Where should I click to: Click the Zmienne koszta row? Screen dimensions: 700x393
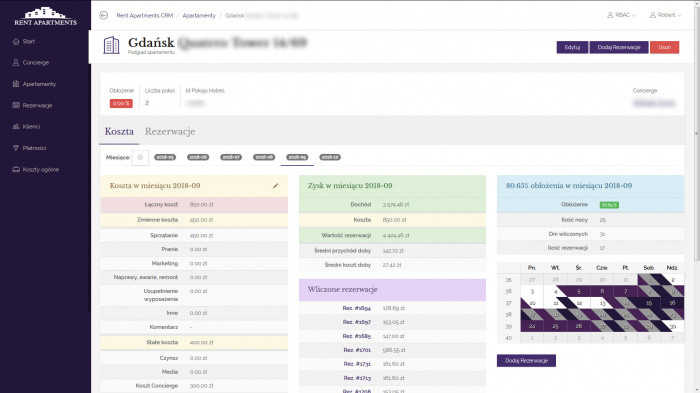point(194,220)
